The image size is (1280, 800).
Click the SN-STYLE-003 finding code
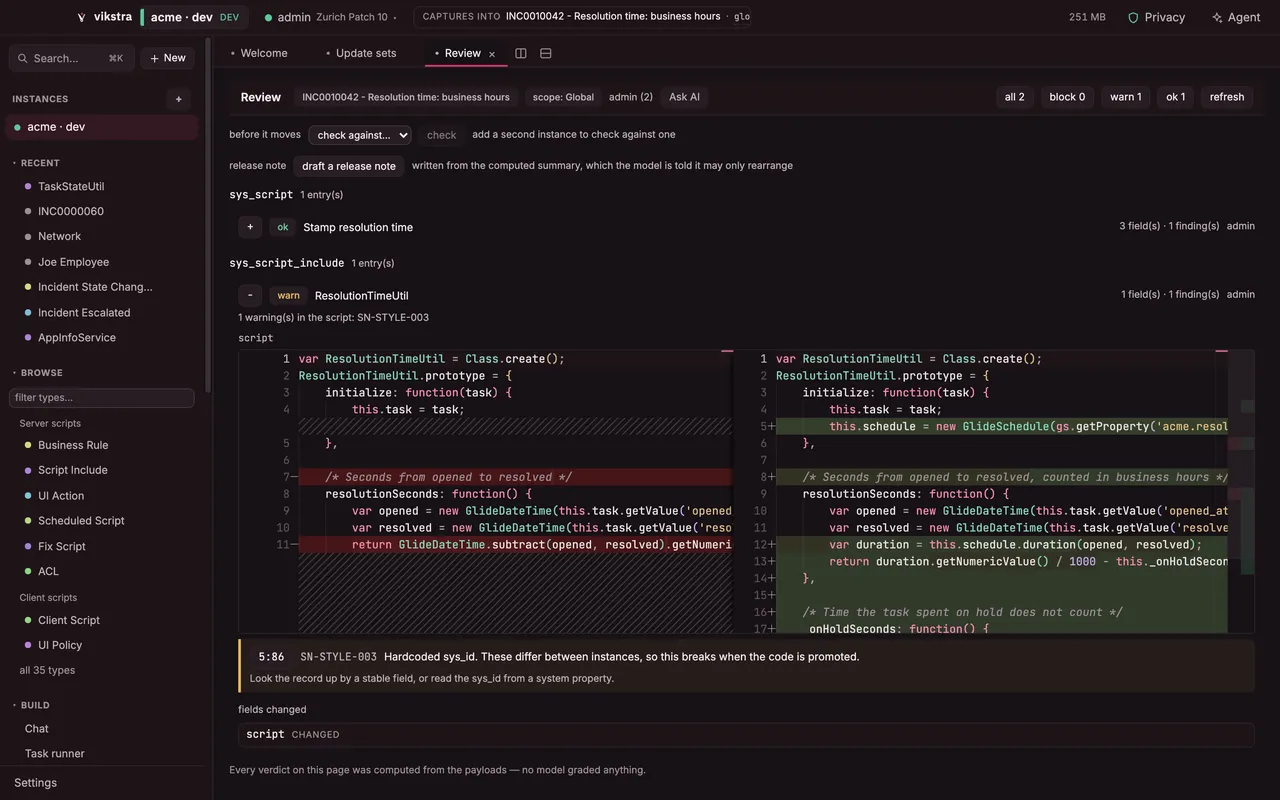339,657
